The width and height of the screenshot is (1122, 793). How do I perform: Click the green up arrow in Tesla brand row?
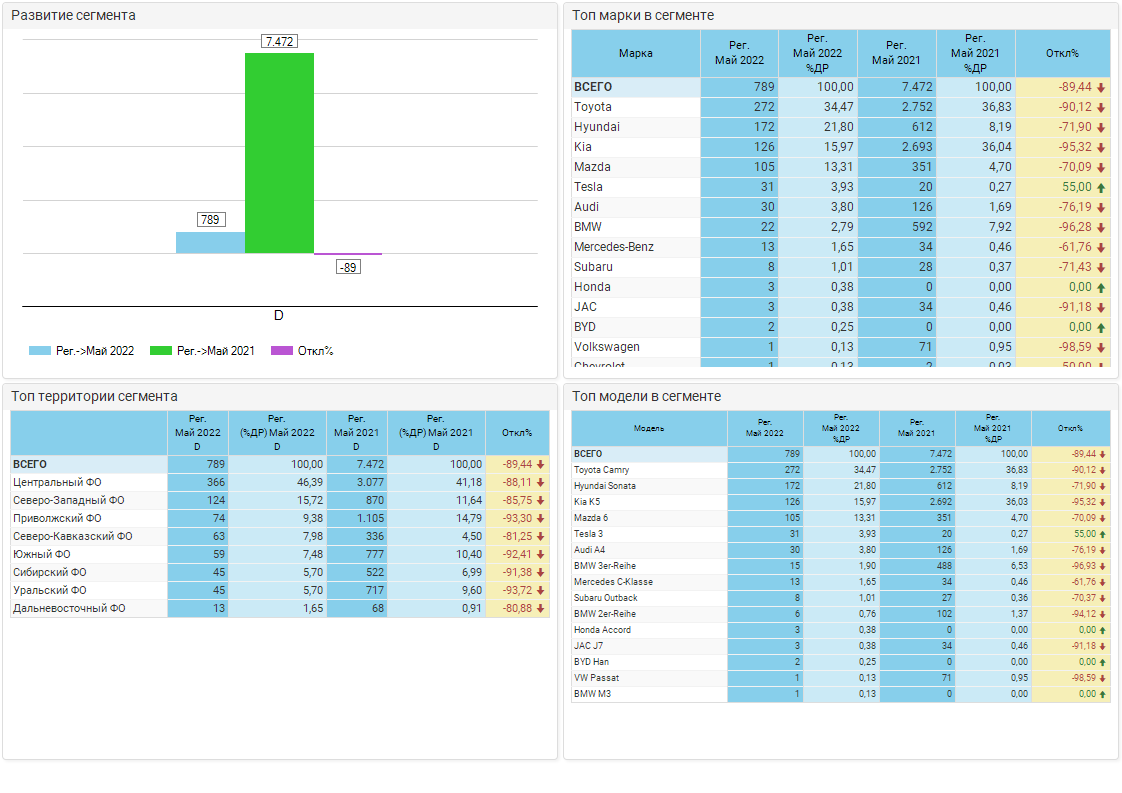1101,187
